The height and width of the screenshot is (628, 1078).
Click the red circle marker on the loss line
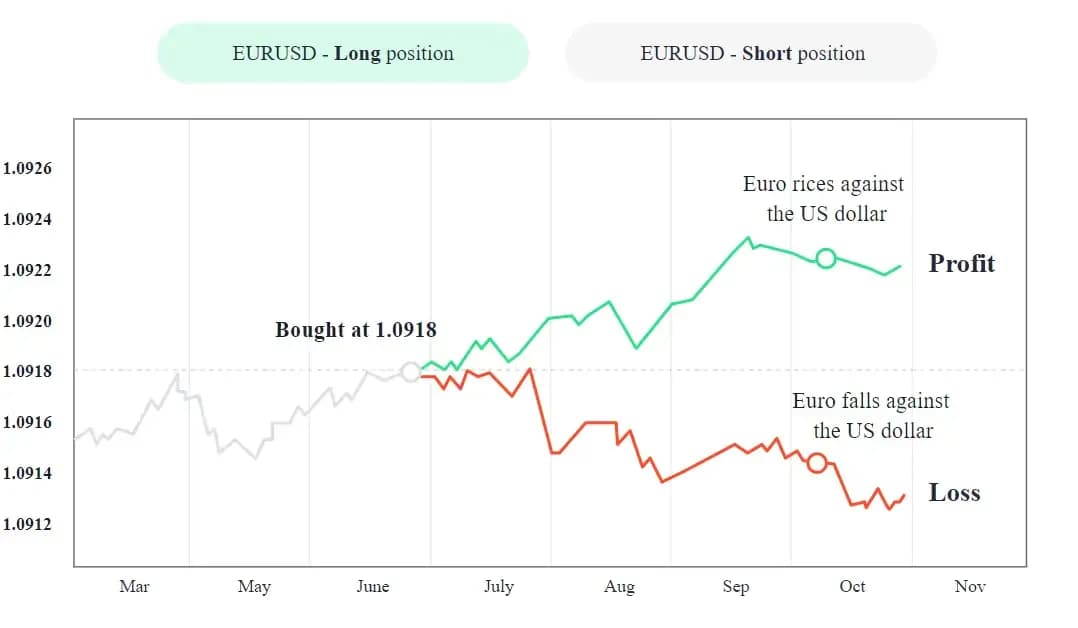[x=817, y=463]
